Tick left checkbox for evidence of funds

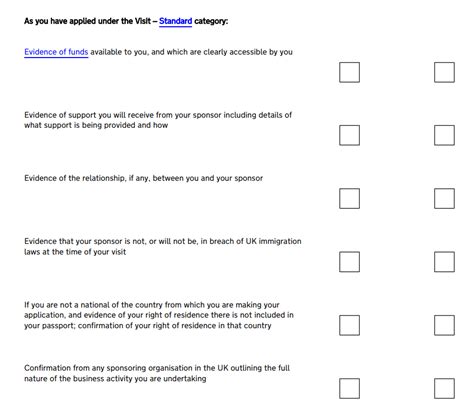coord(349,72)
